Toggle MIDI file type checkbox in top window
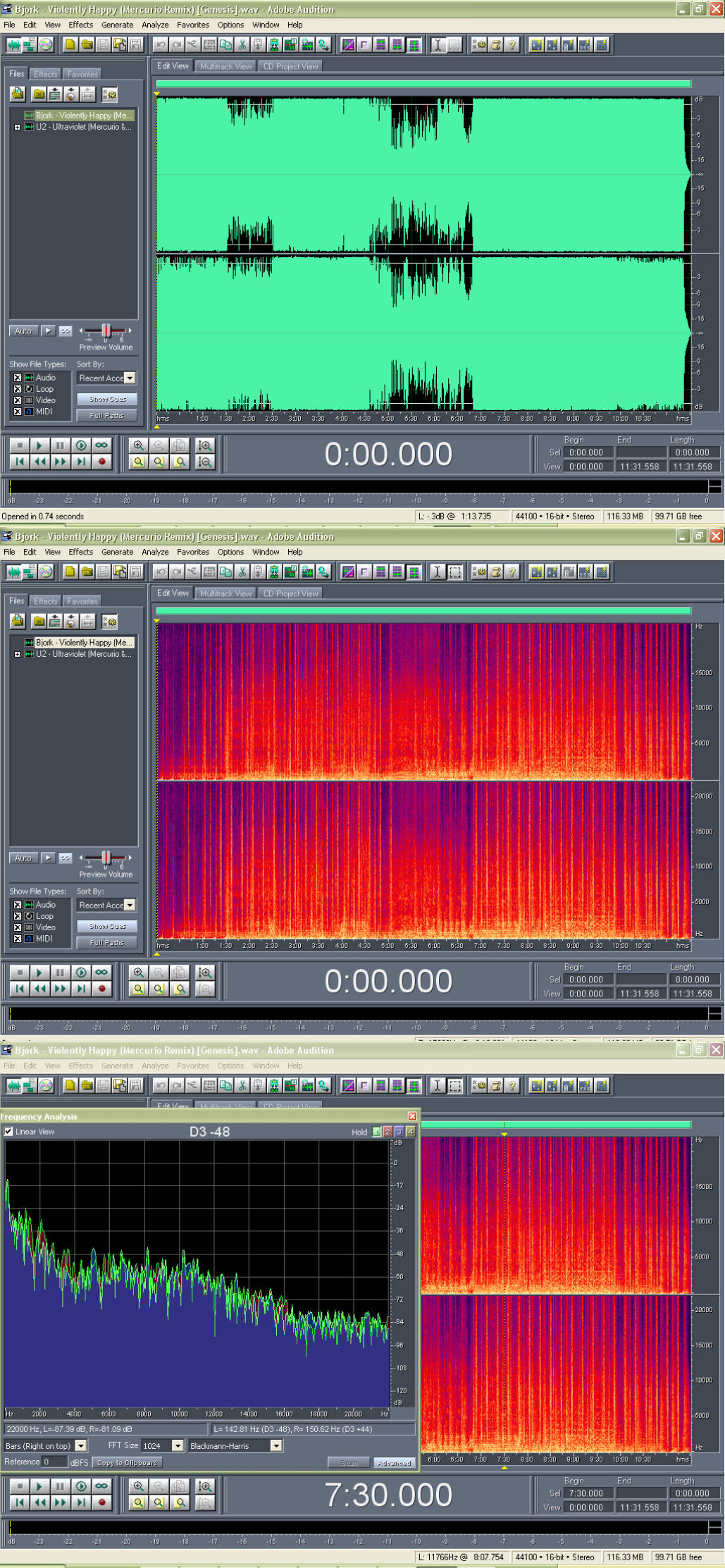Screen dimensions: 725x1568 18,412
